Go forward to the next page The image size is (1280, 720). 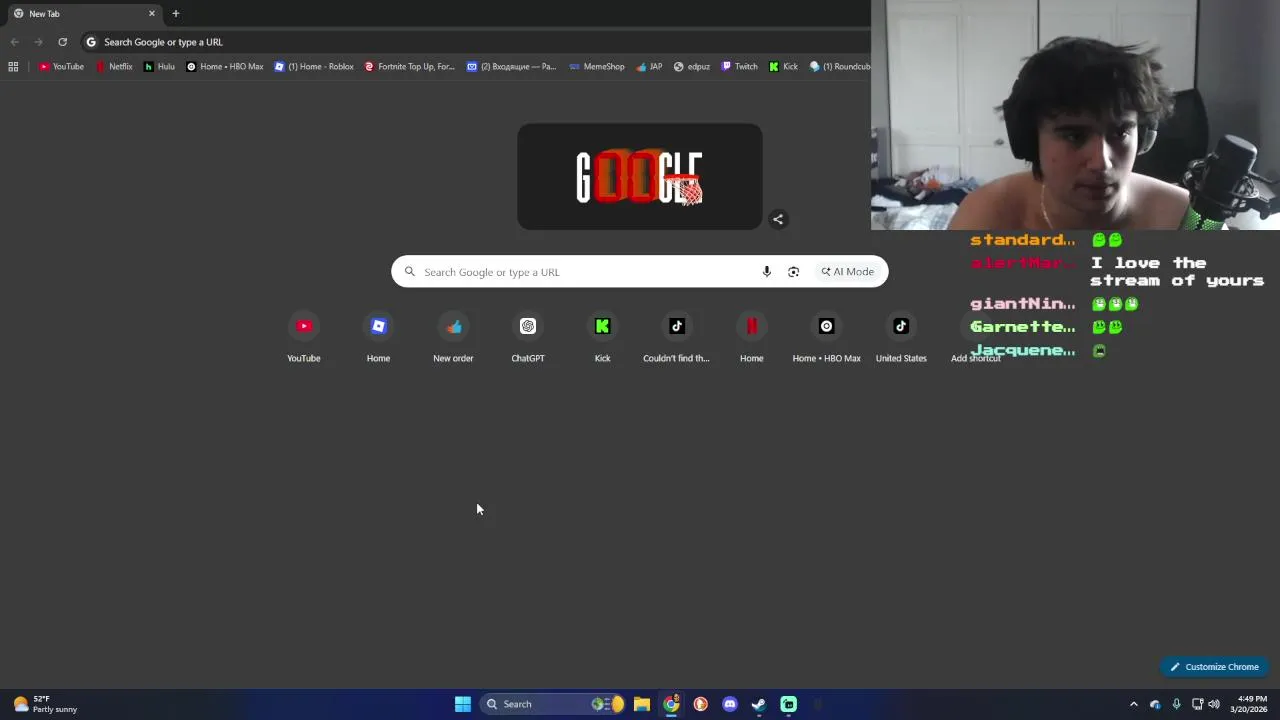point(38,42)
